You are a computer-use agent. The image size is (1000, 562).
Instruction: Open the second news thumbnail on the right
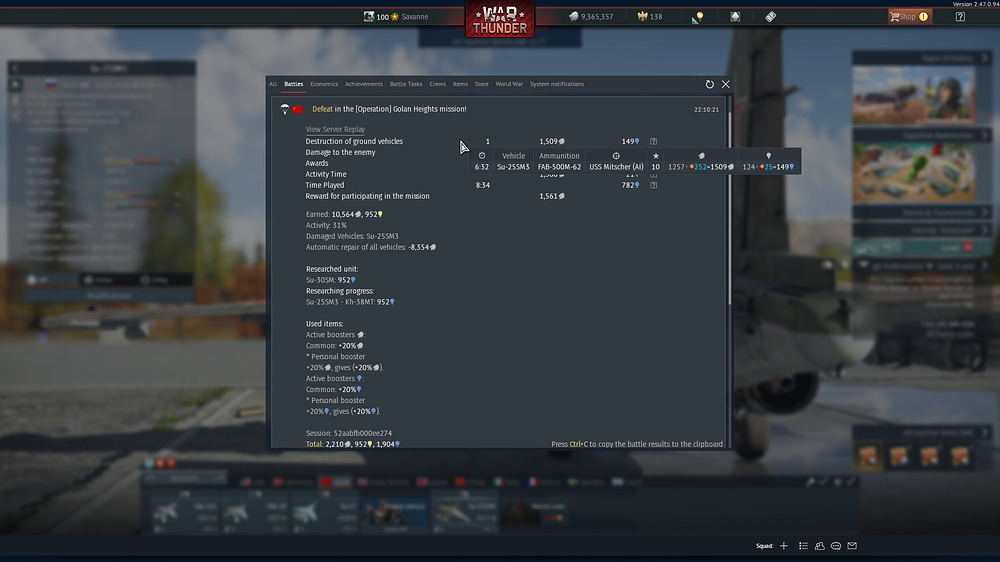913,172
